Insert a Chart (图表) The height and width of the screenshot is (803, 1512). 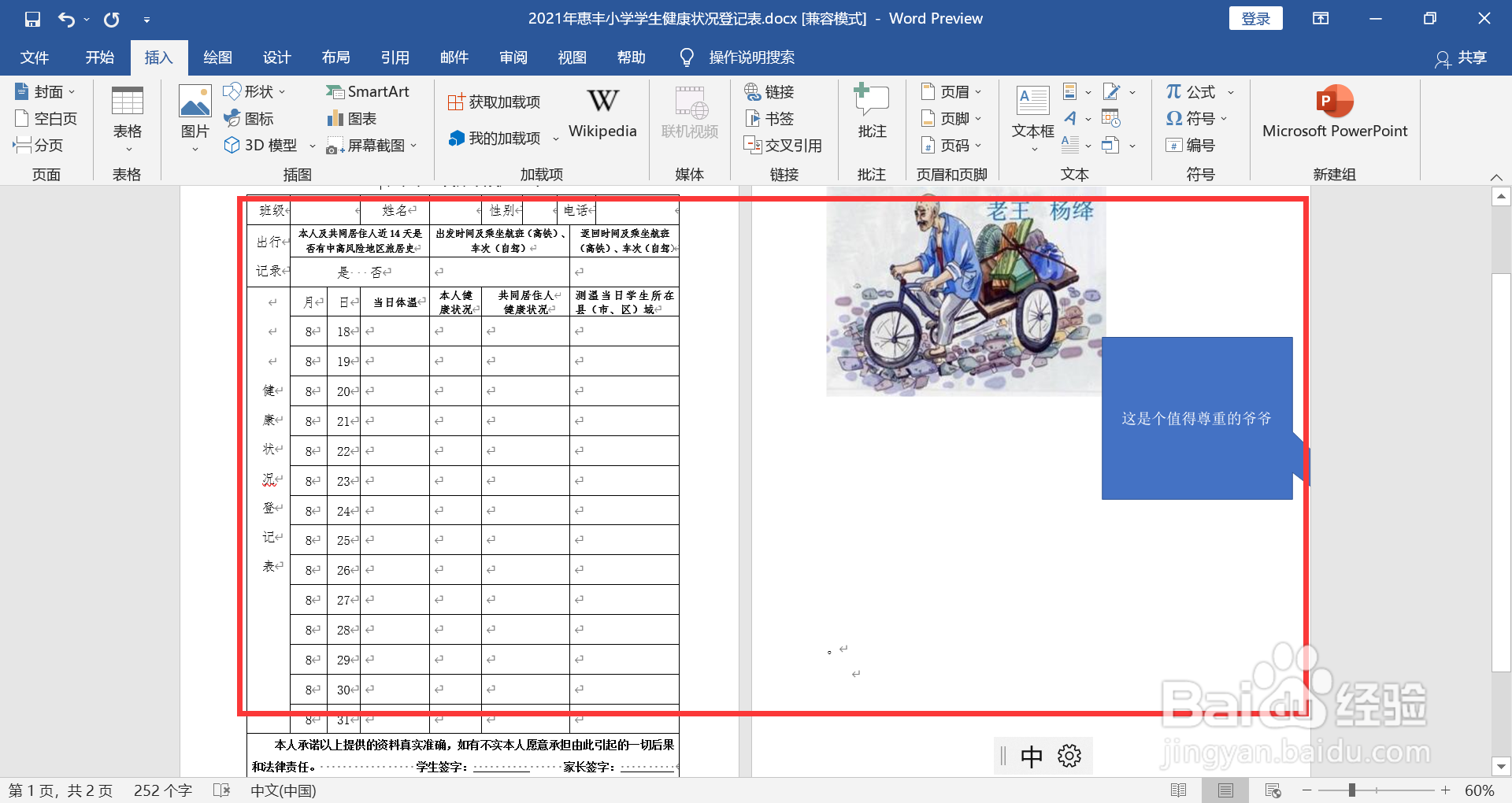click(x=352, y=118)
